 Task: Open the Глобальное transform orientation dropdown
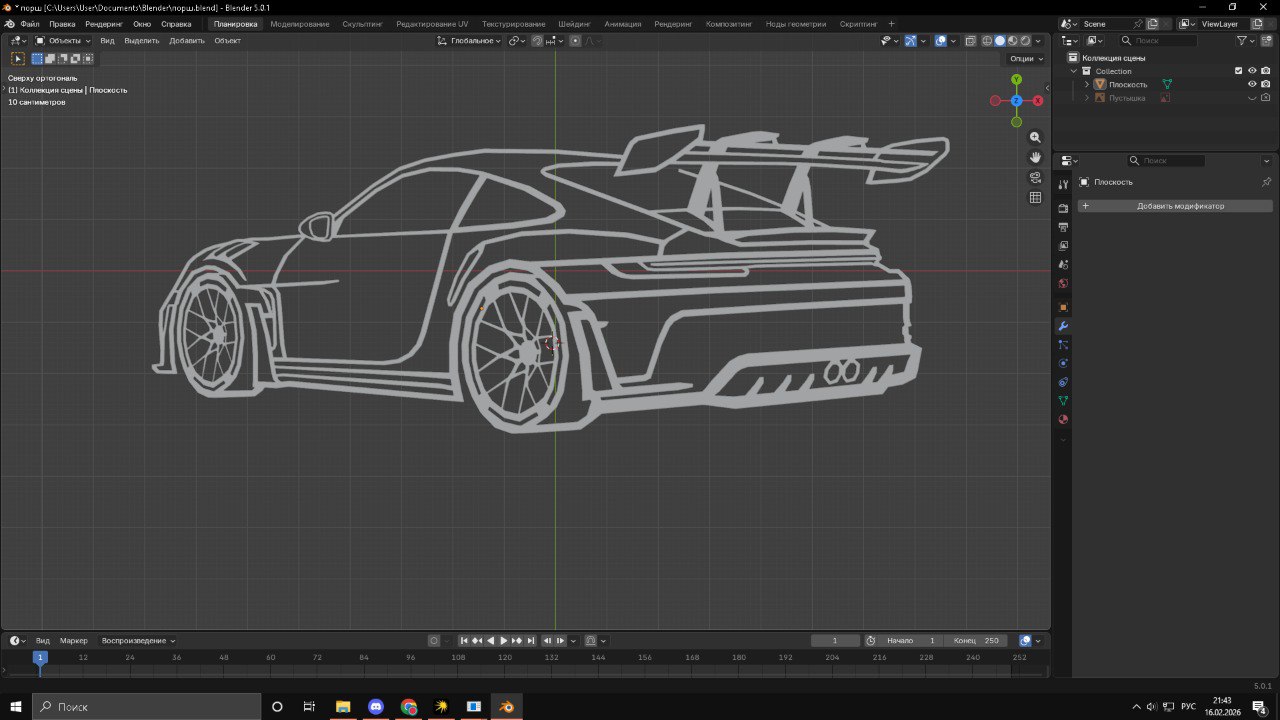469,41
